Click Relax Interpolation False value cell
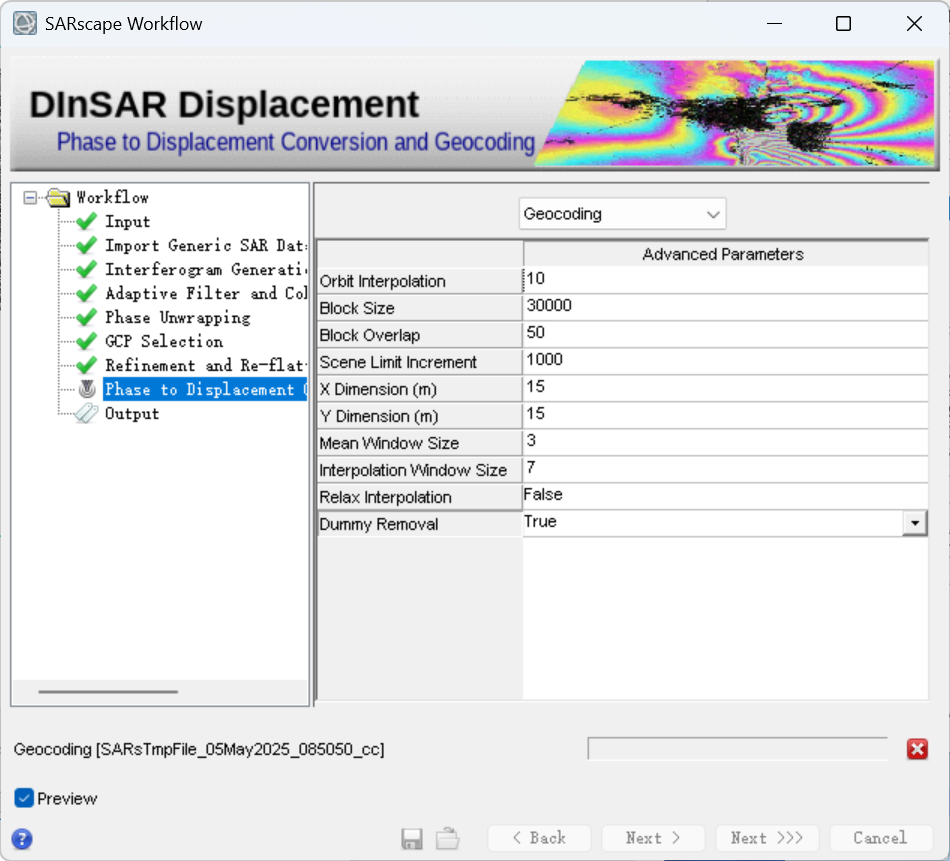Viewport: 950px width, 861px height. (x=725, y=496)
